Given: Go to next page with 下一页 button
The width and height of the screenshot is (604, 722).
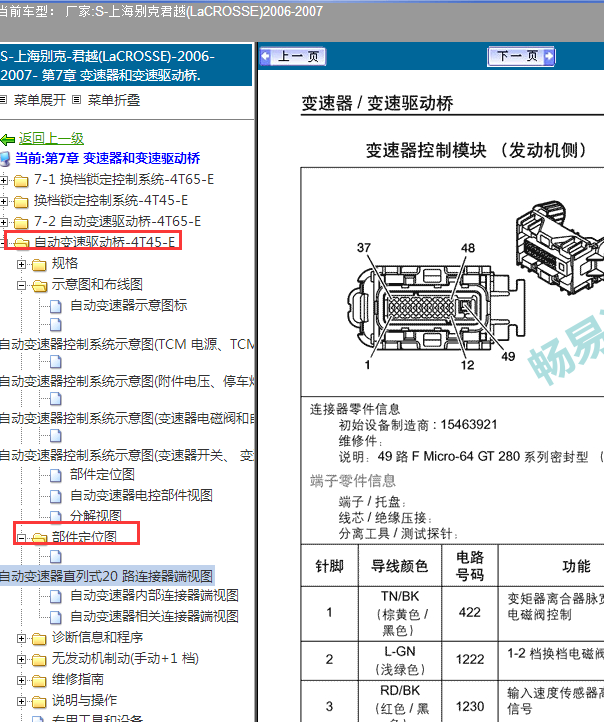Looking at the screenshot, I should coord(521,57).
